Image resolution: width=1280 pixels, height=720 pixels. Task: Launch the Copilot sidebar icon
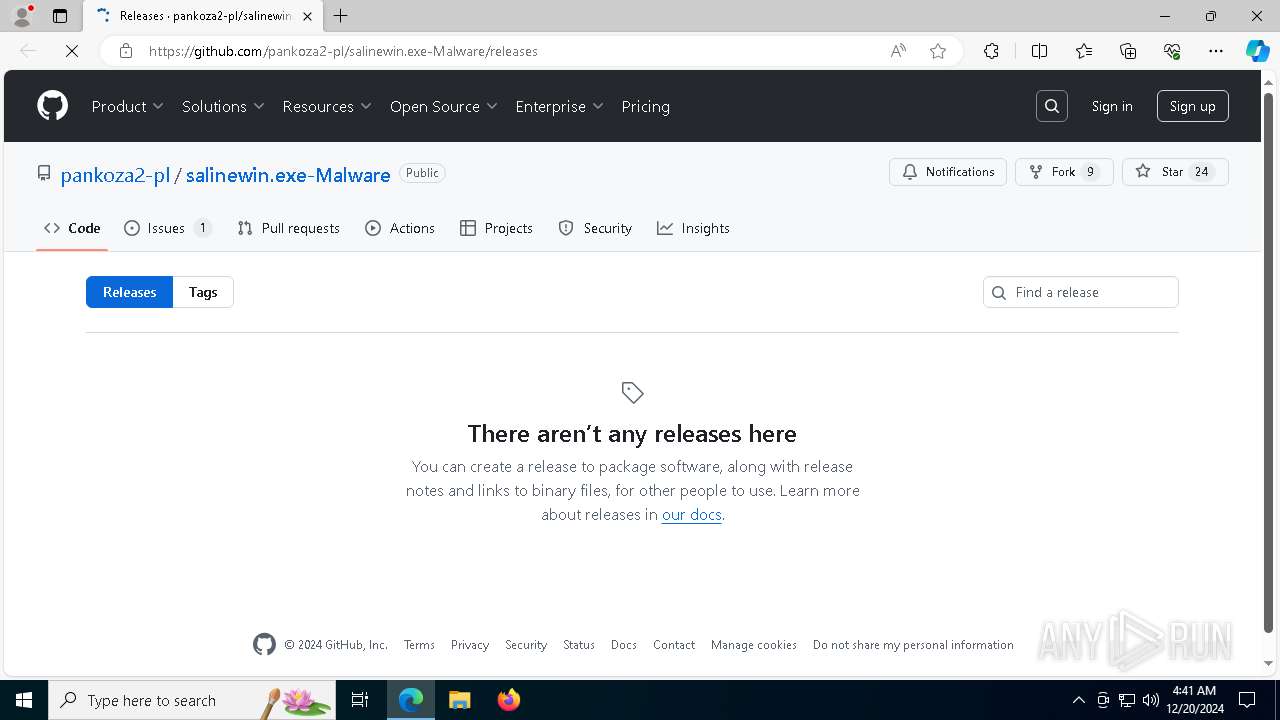1258,51
